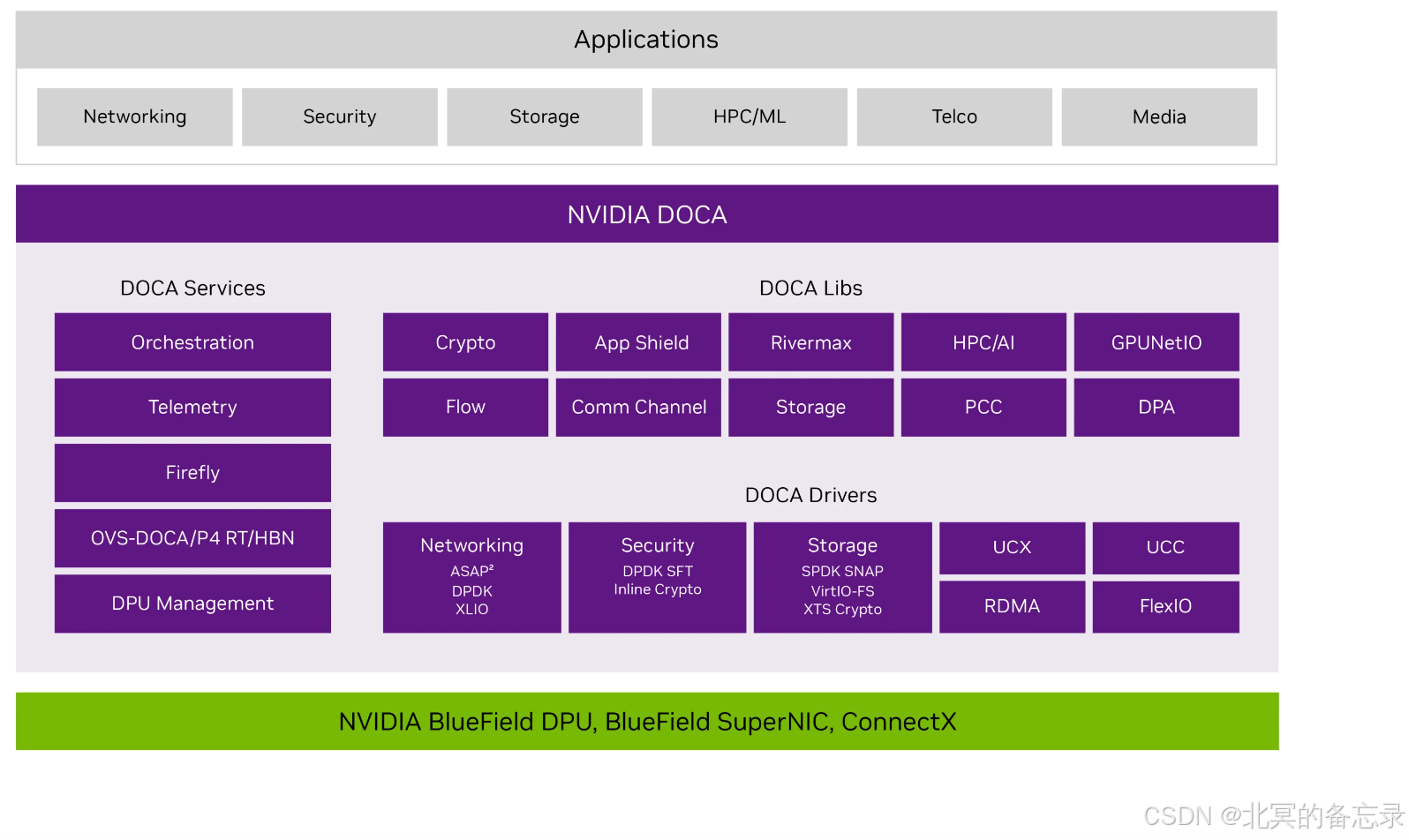Click the OVS-DOCA/P4 RT/HBN box
The width and height of the screenshot is (1409, 840).
click(192, 538)
